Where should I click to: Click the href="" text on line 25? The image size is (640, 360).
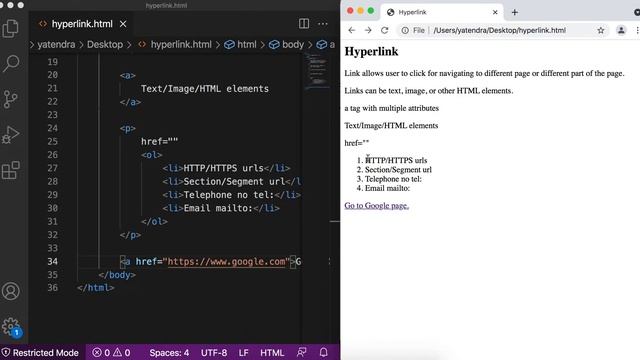[160, 142]
